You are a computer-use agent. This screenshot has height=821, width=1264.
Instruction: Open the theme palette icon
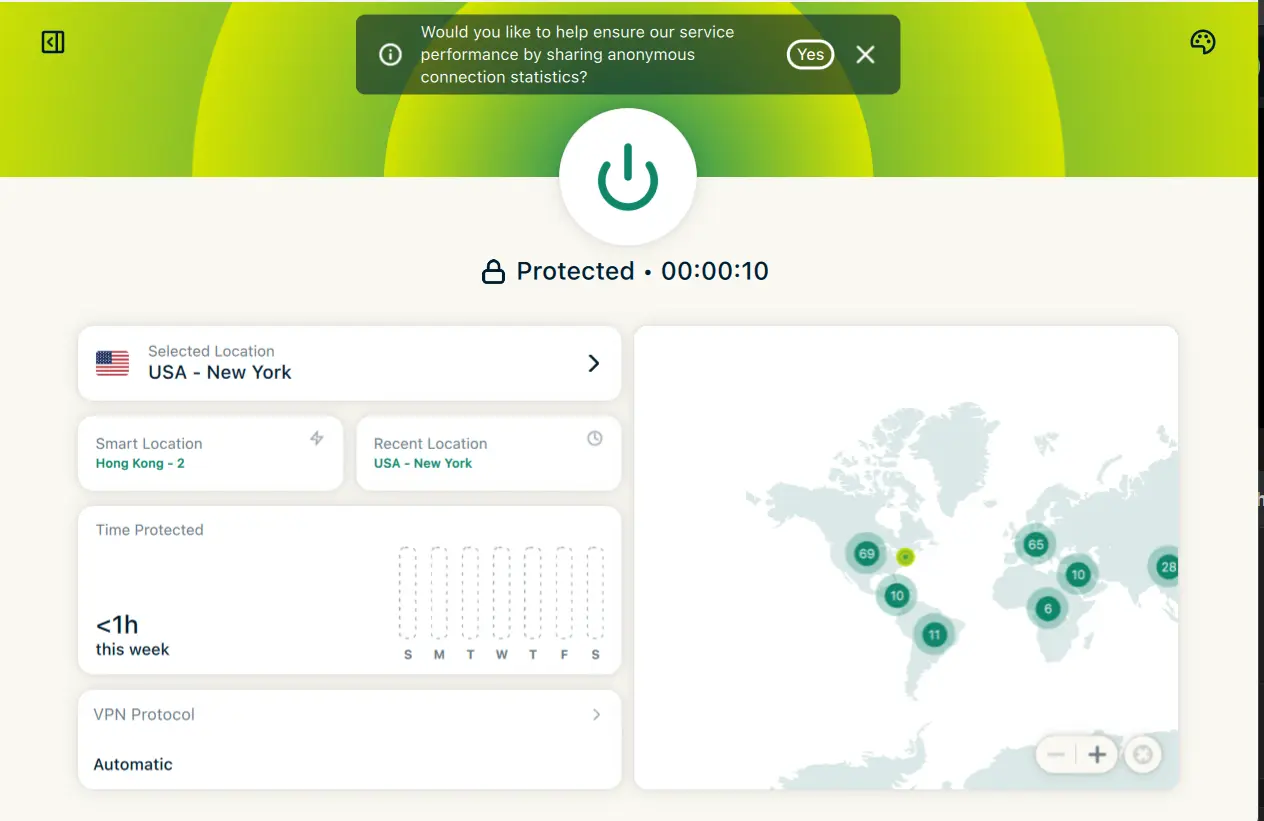tap(1202, 42)
